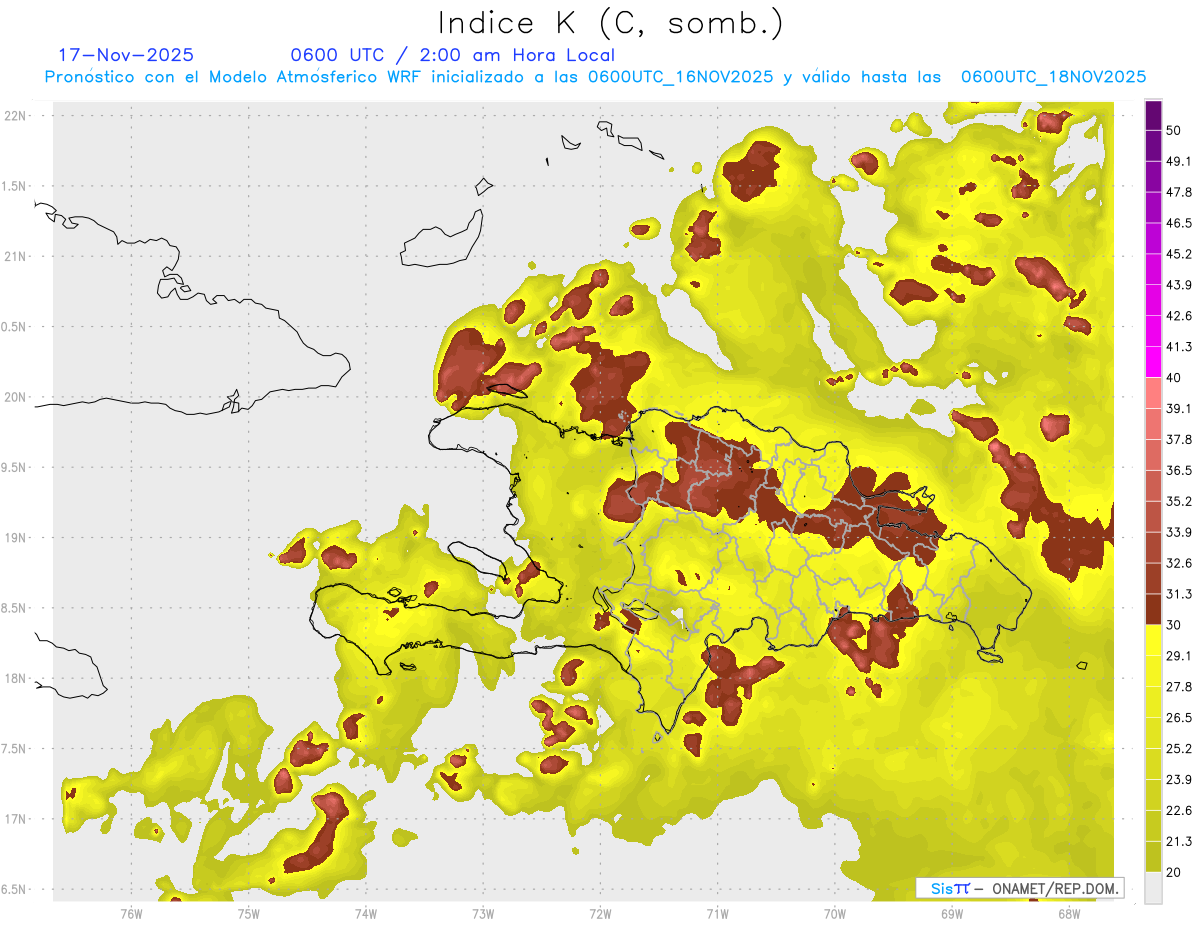Click the "30" colorbar label
Image resolution: width=1200 pixels, height=927 pixels.
click(1174, 625)
